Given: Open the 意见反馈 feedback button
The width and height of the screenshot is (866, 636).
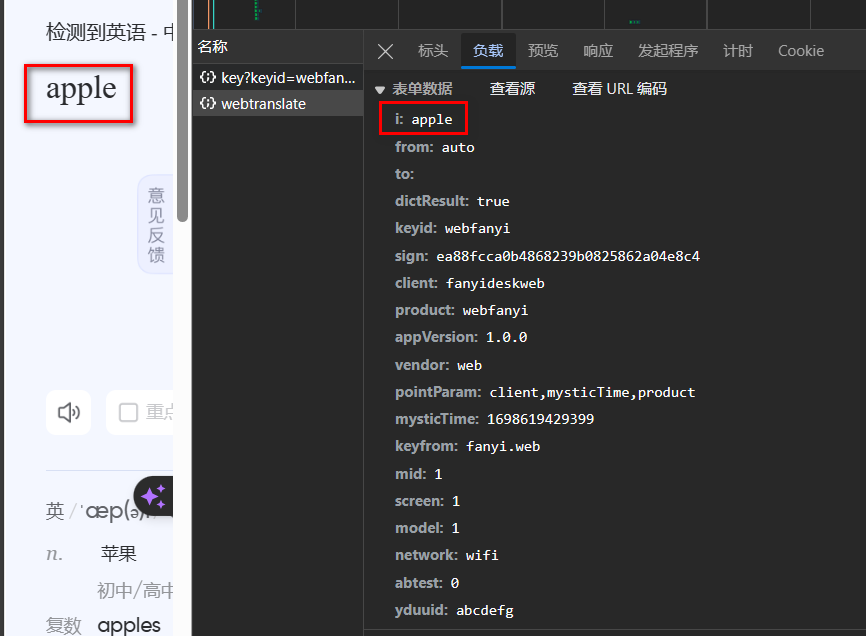Looking at the screenshot, I should 156,225.
